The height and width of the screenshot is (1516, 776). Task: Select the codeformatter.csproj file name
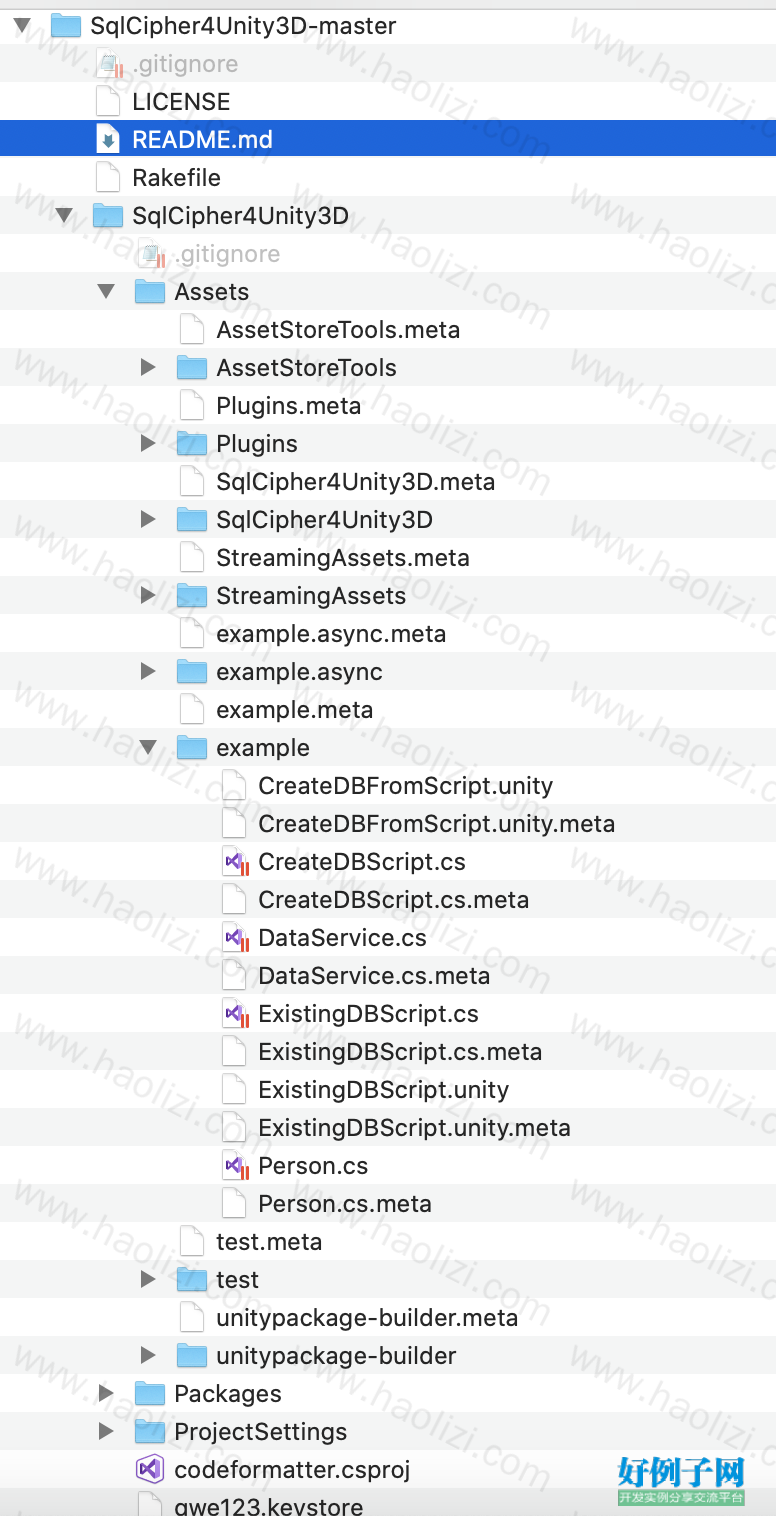click(292, 1470)
